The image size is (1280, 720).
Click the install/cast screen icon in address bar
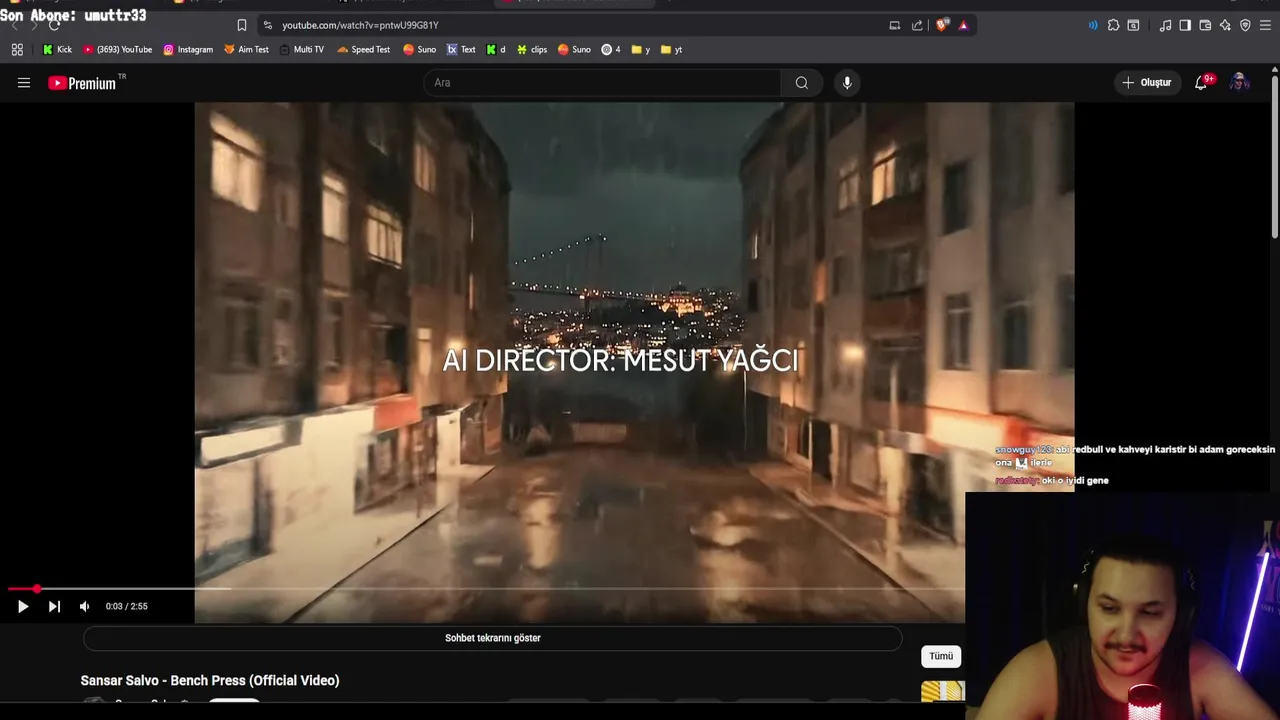(895, 25)
